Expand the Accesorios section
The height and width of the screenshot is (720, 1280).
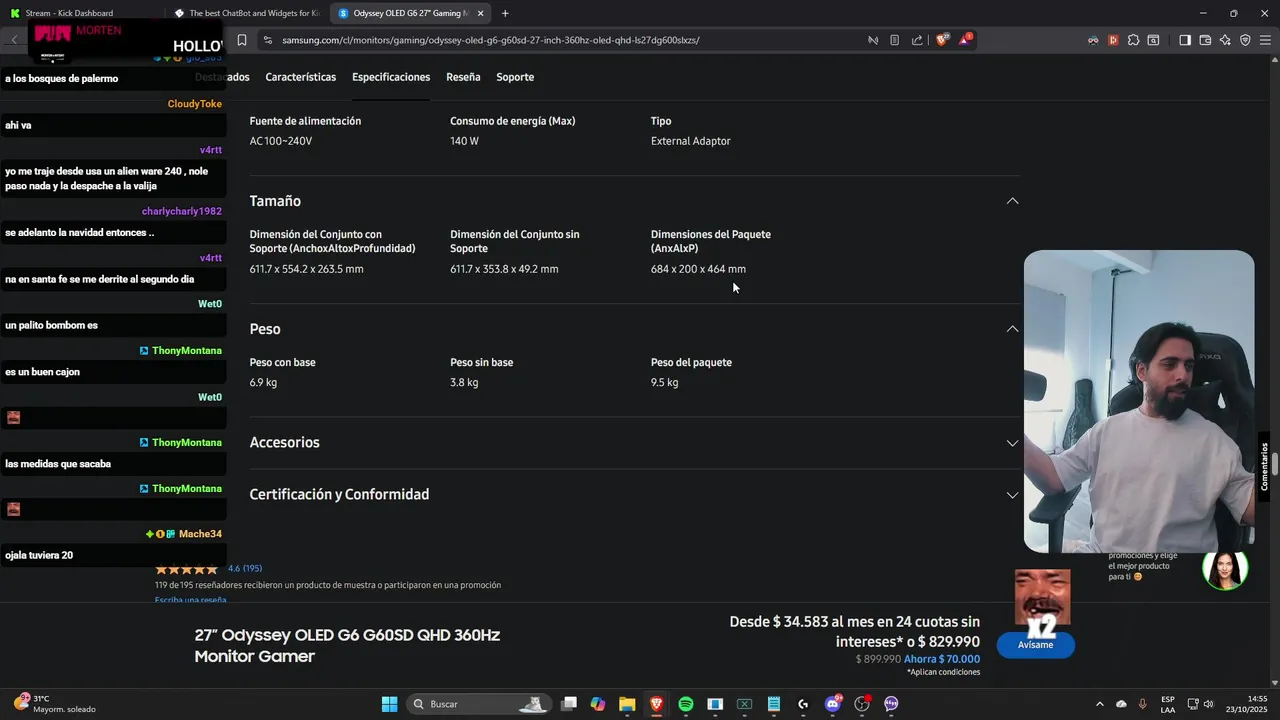(x=1012, y=443)
